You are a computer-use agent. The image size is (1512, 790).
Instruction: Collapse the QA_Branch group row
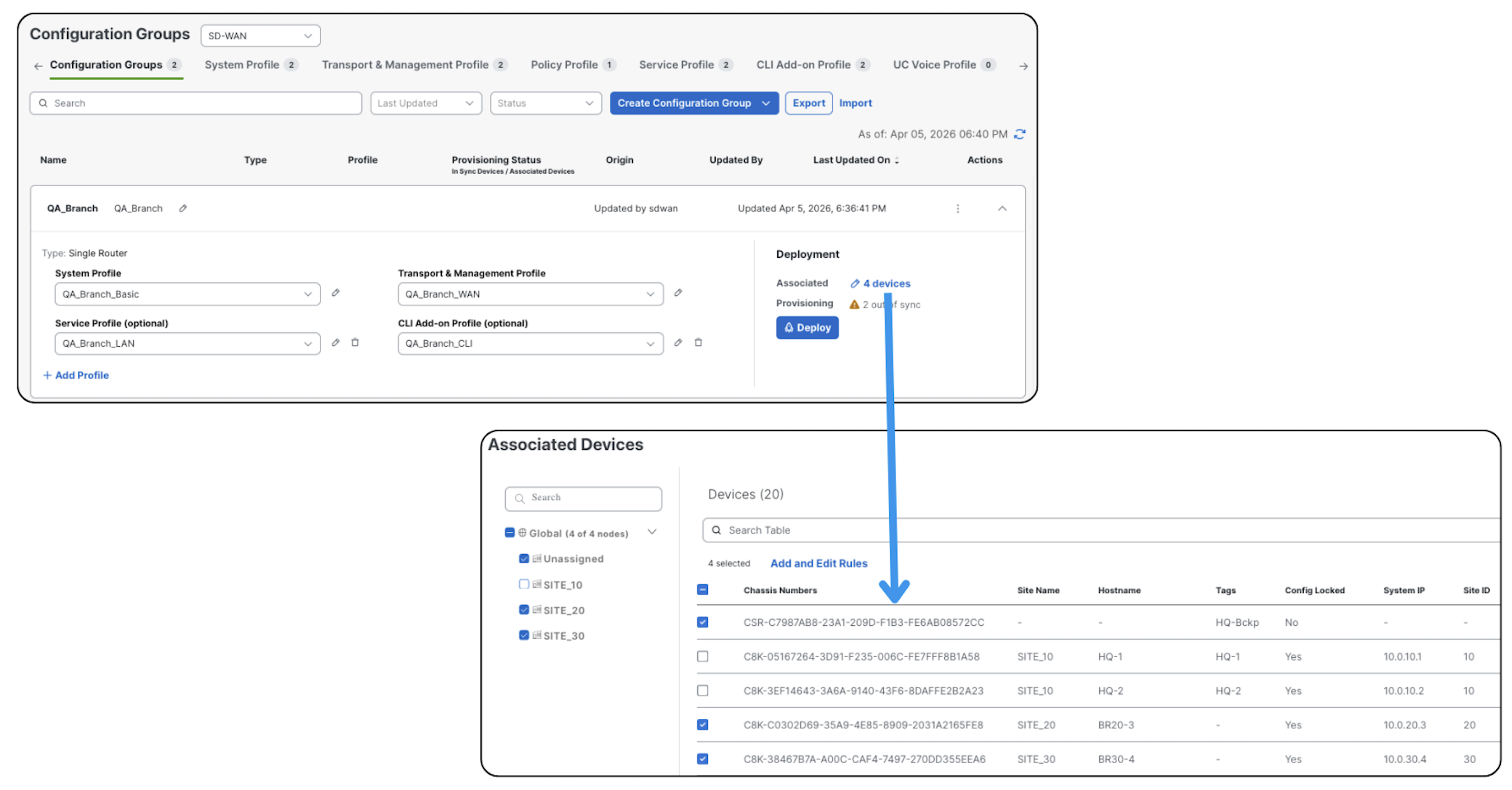point(1002,208)
